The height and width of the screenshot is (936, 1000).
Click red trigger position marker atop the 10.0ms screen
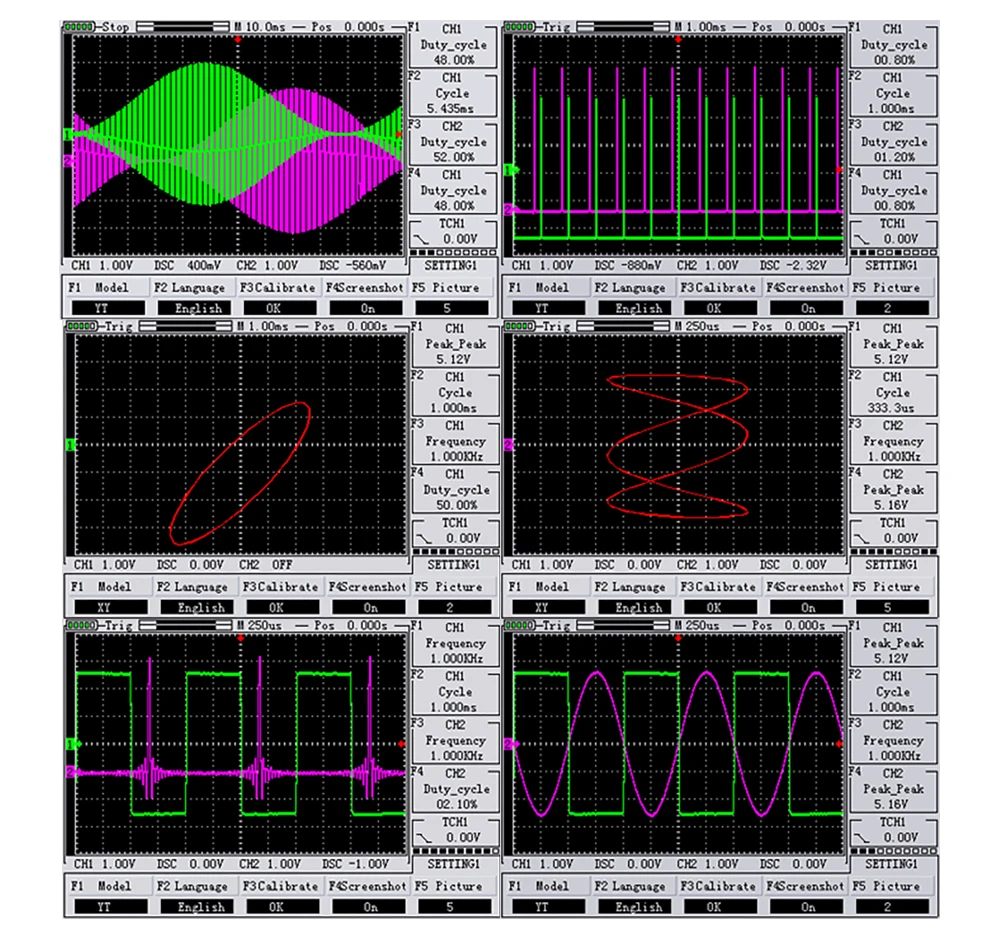point(238,40)
